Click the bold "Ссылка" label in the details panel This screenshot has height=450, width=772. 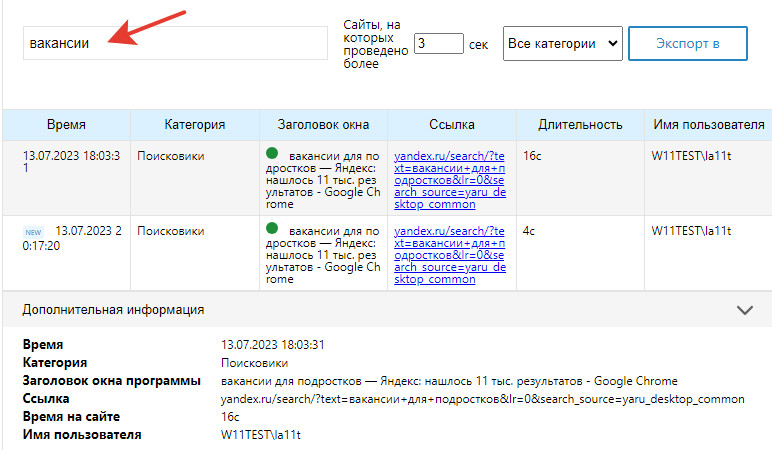(46, 399)
